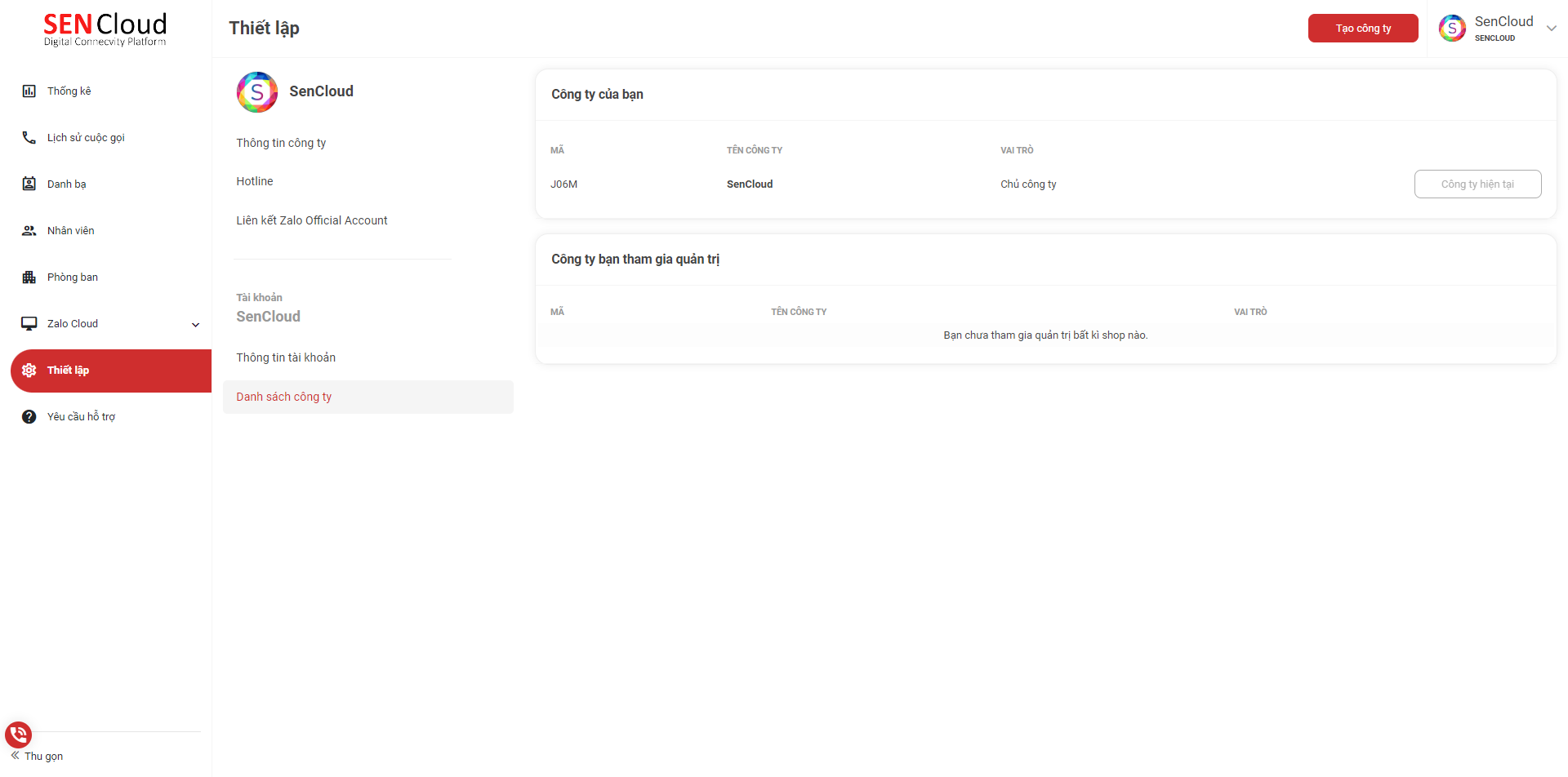Image resolution: width=1568 pixels, height=777 pixels.
Task: Click the red floating phone call icon
Action: click(18, 735)
